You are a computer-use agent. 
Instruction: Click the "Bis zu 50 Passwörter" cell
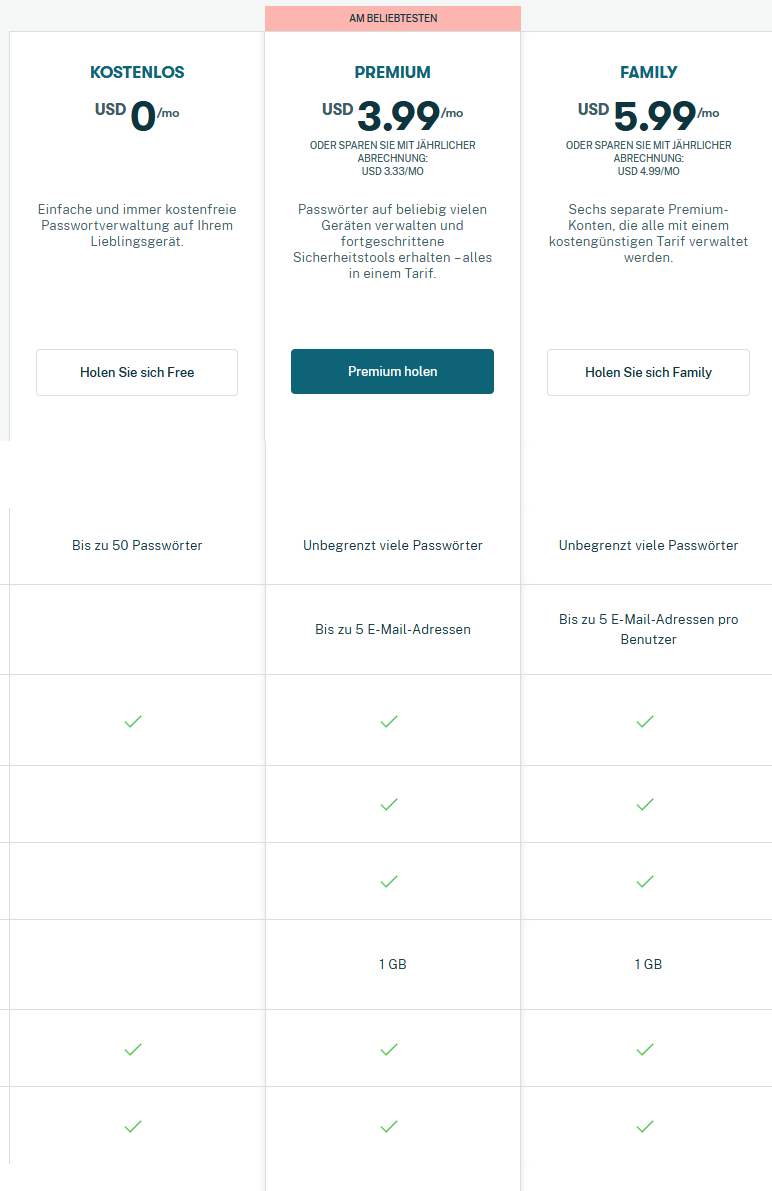point(137,545)
